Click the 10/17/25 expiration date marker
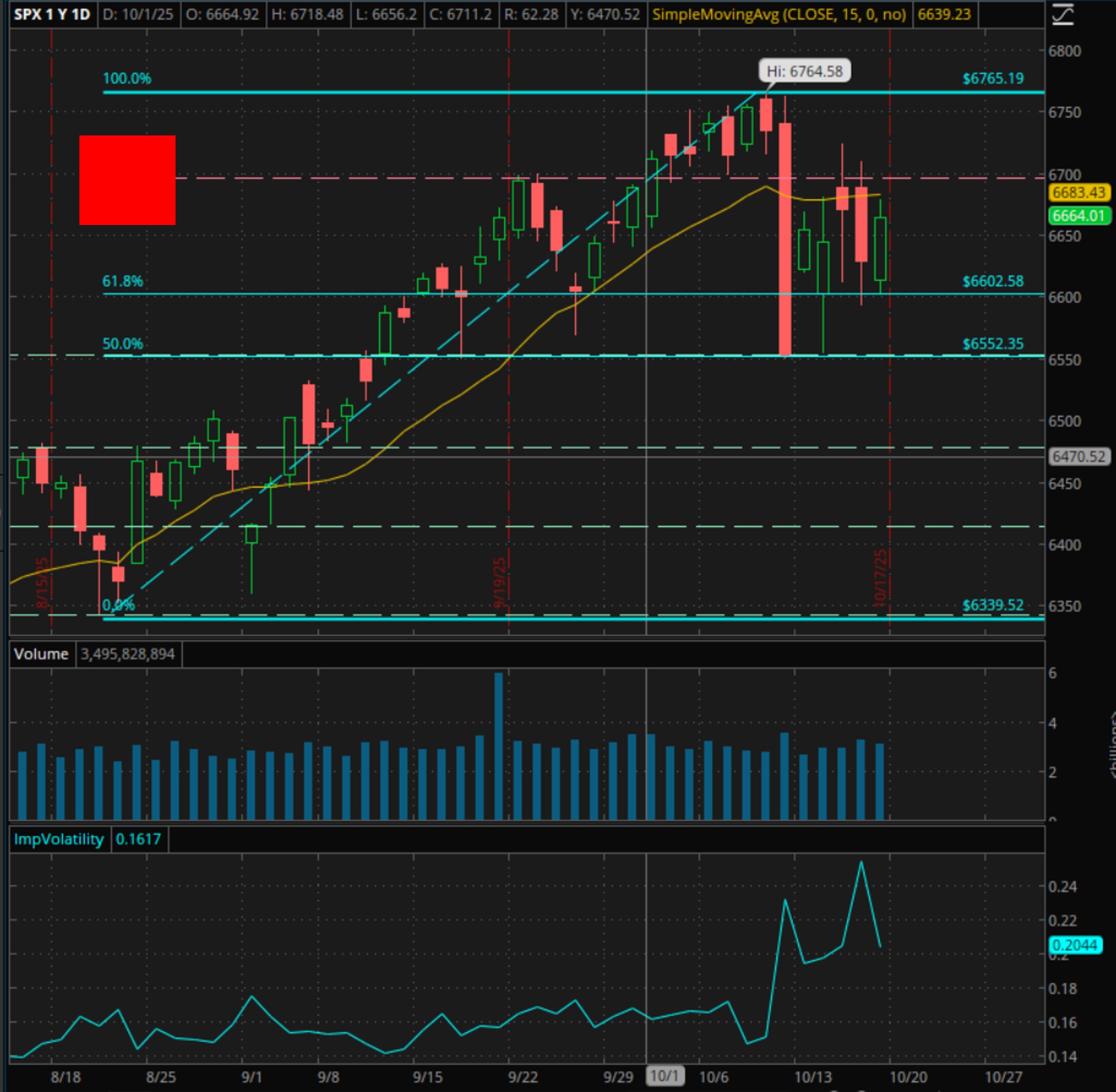 tap(880, 578)
